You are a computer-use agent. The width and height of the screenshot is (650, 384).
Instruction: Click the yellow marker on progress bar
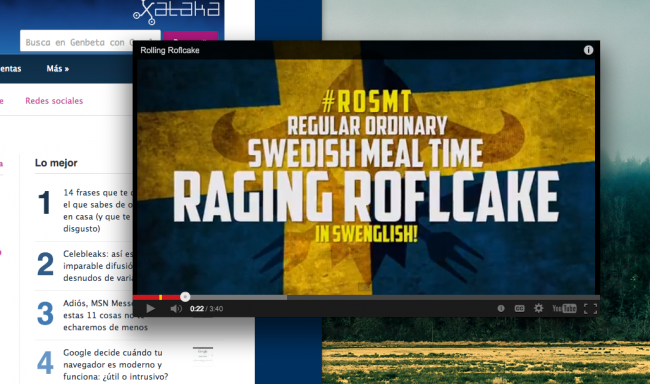point(160,297)
